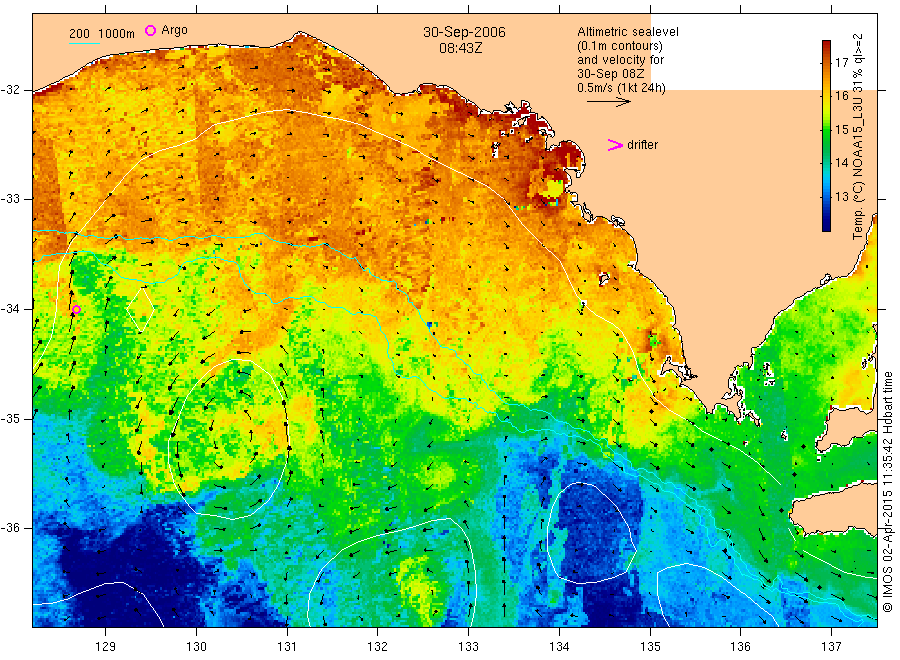The height and width of the screenshot is (660, 900).
Task: Click the '(0.1m contours)' legend text
Action: click(x=620, y=46)
